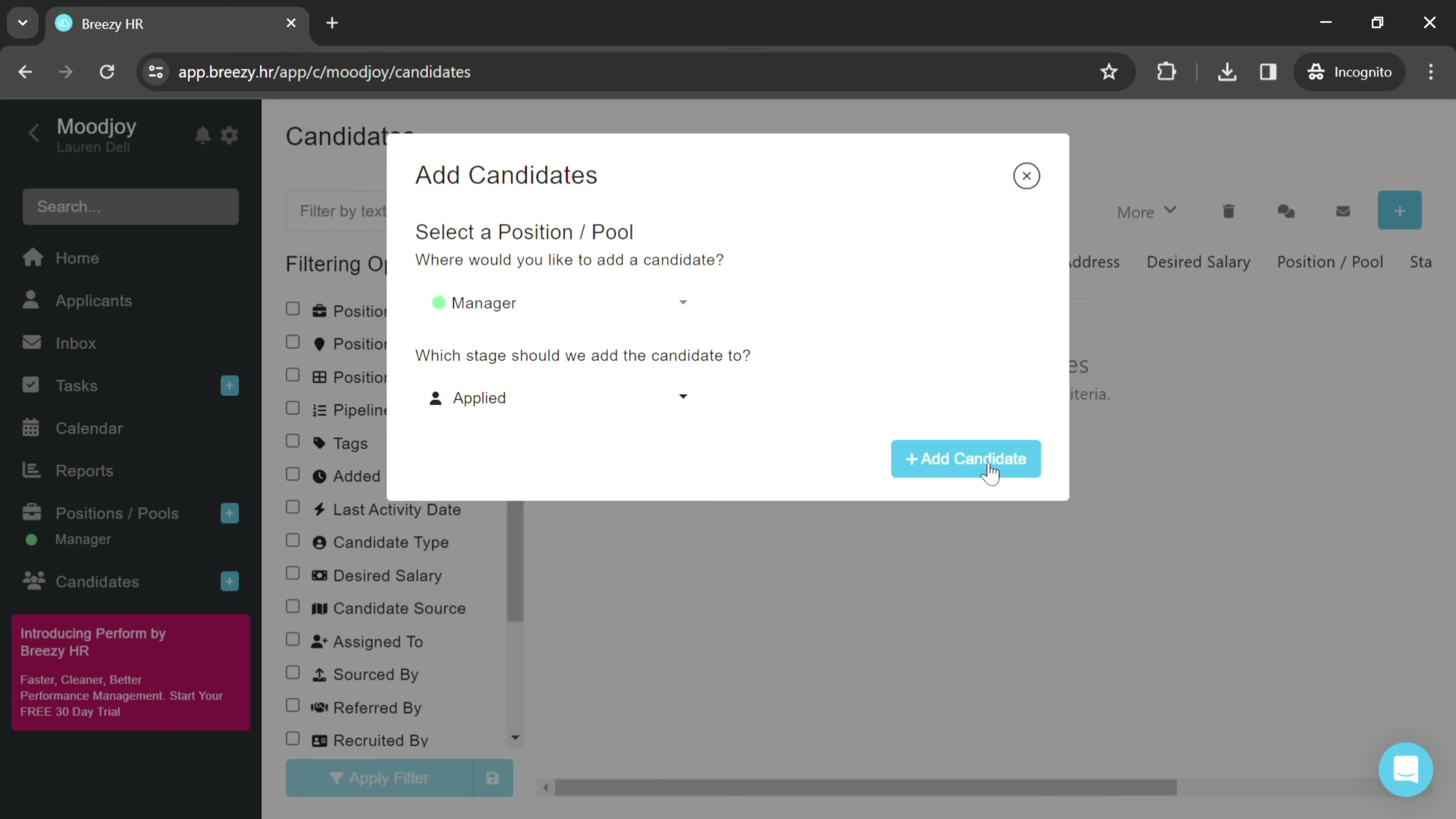
Task: Enable the Last Activity Date checkbox
Action: 293,508
